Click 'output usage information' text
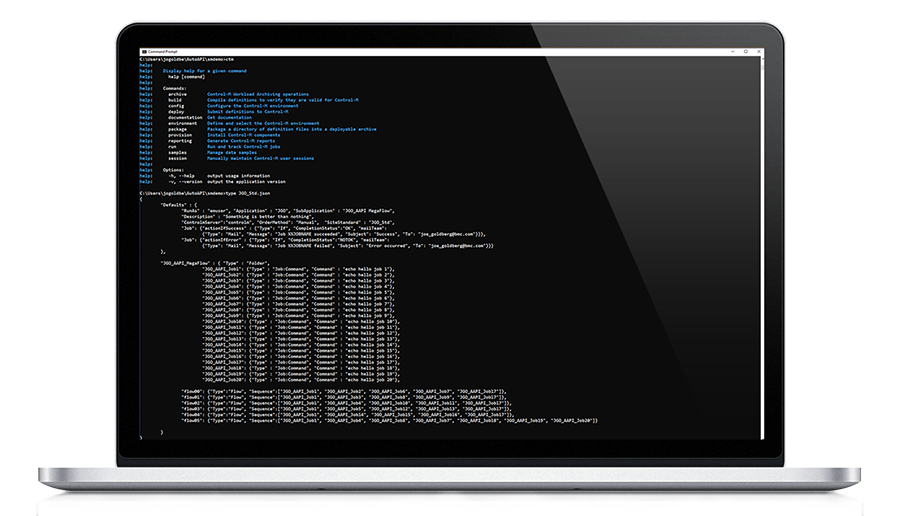Viewport: 900px width, 516px height. point(238,176)
